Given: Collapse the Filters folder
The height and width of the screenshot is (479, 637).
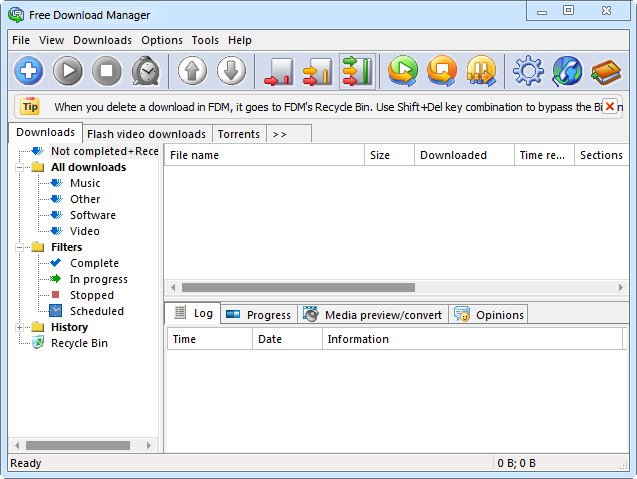Looking at the screenshot, I should coord(19,247).
